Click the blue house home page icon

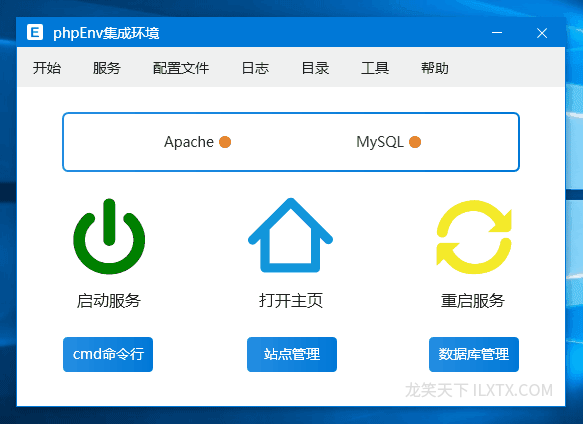[290, 235]
